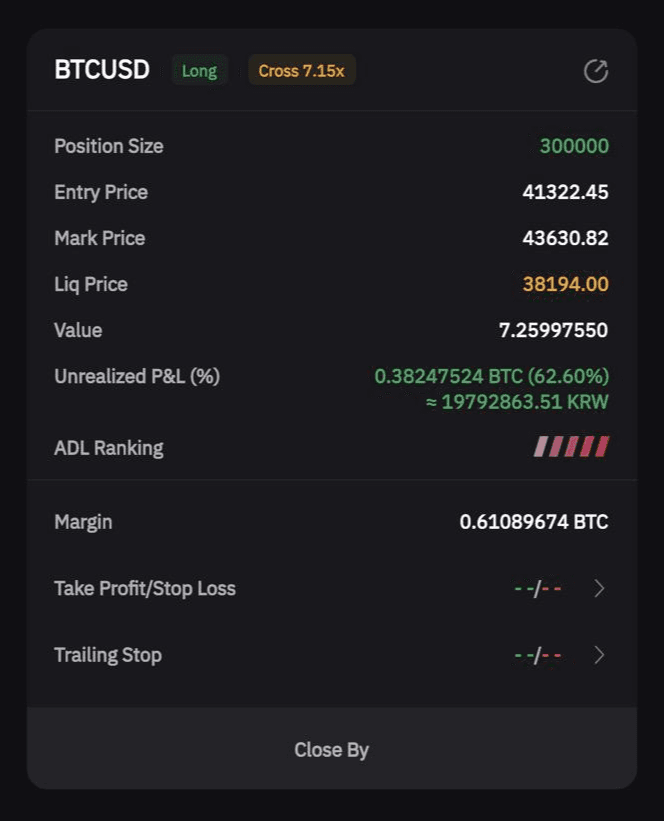Screen dimensions: 664x821
Task: Click the Margin value 0.61089674 BTC
Action: [534, 522]
